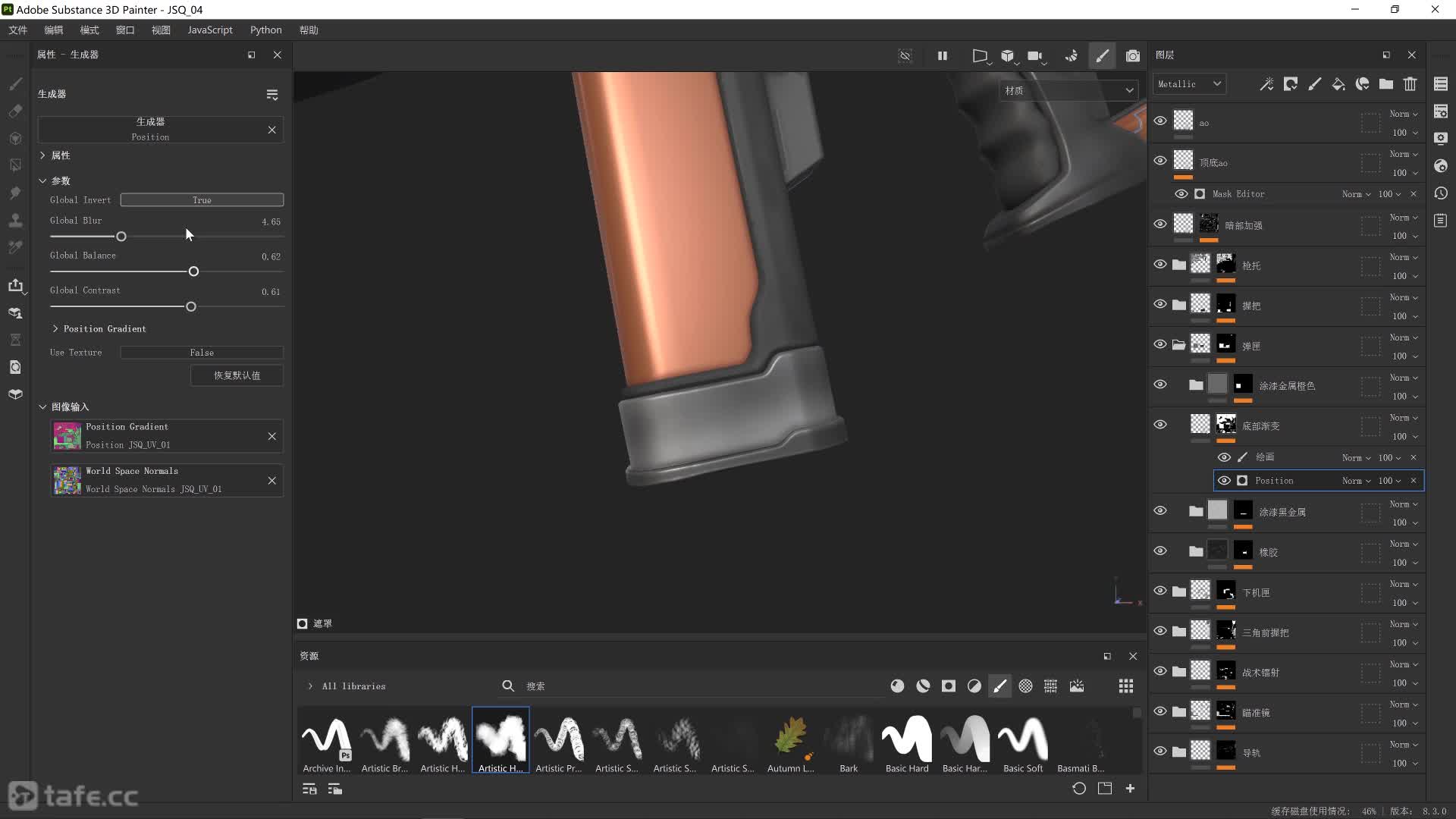1456x819 pixels.
Task: Add a smart material layer
Action: point(1363,84)
